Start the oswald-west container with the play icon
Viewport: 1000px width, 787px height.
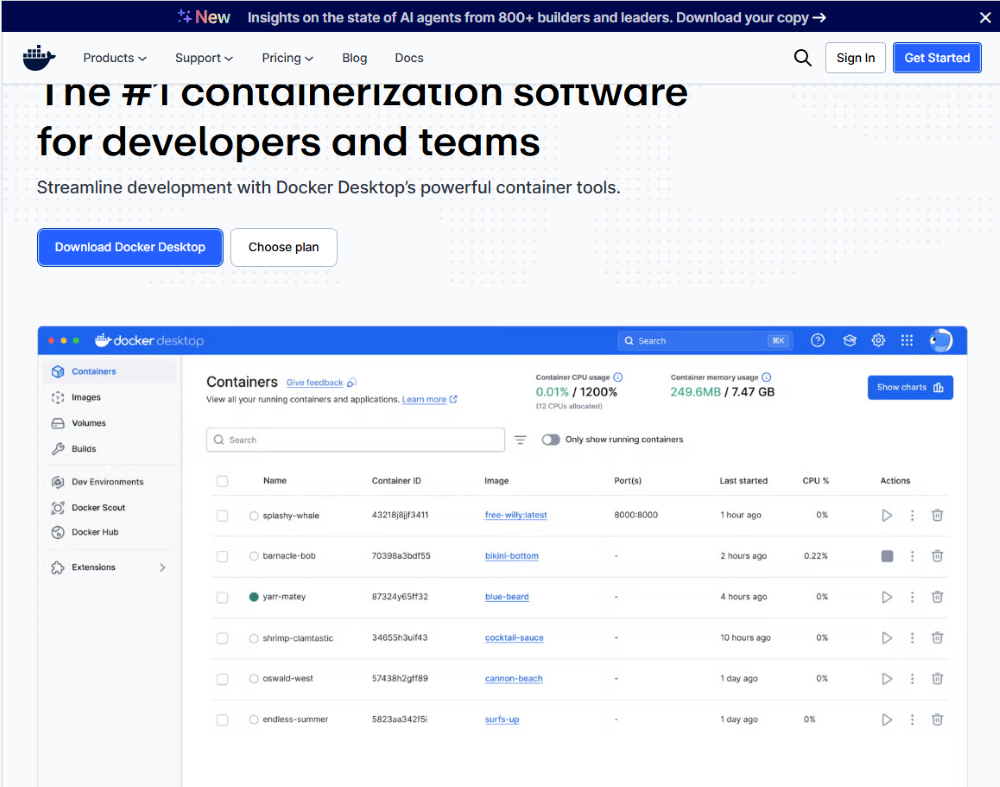[x=886, y=679]
